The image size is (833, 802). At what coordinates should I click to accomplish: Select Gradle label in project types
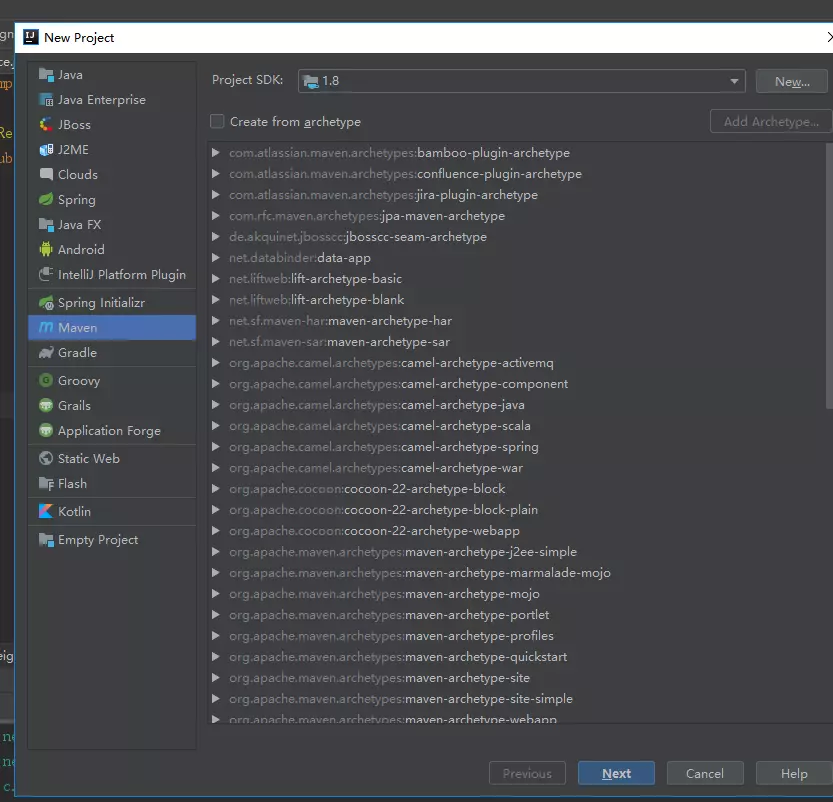[78, 353]
